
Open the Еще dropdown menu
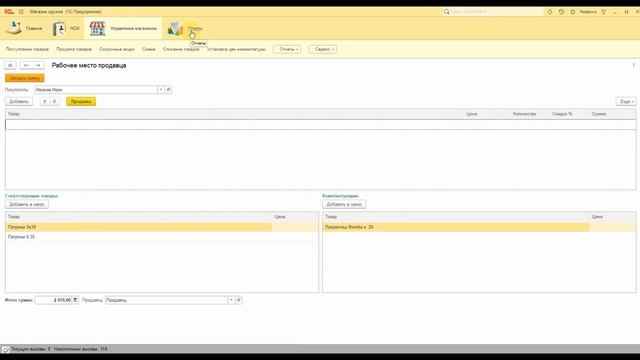click(x=626, y=101)
